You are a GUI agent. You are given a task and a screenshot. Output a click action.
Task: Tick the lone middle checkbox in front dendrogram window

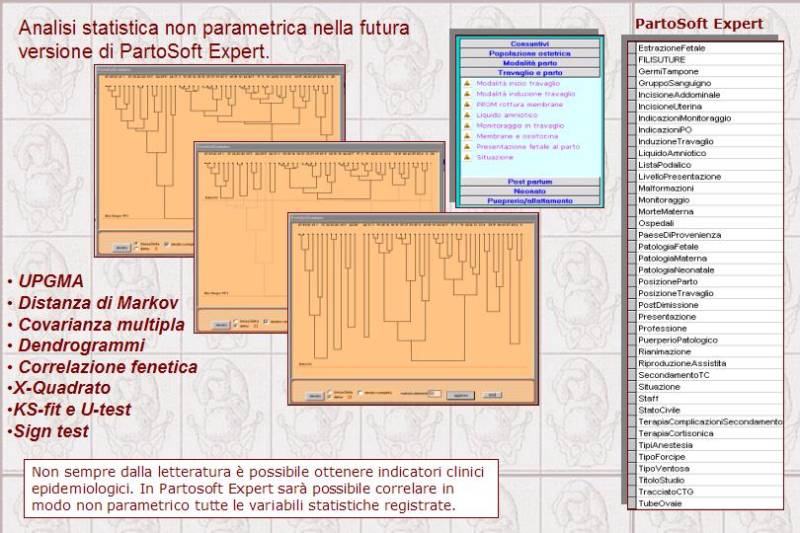pos(361,393)
